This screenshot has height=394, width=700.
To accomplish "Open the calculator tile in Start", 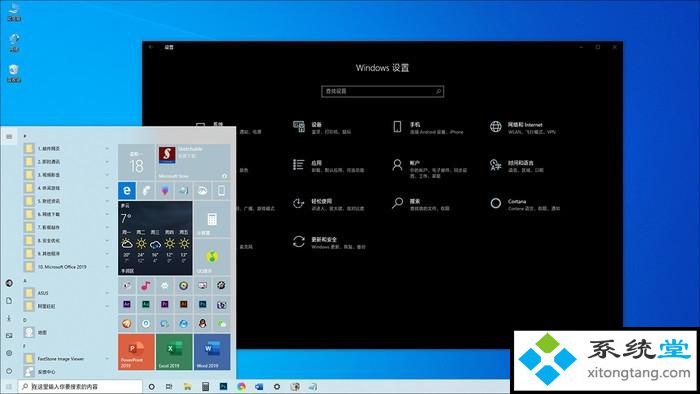I will pyautogui.click(x=212, y=219).
